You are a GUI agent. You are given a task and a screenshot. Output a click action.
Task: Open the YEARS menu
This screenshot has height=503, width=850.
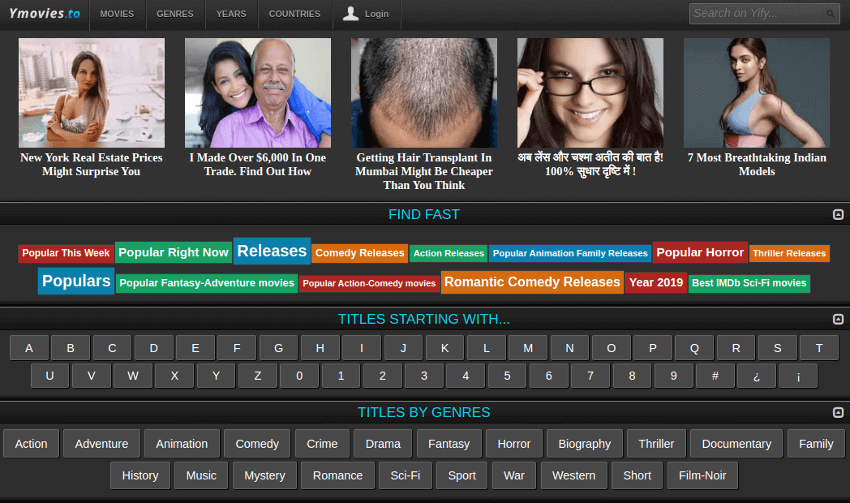click(x=231, y=14)
